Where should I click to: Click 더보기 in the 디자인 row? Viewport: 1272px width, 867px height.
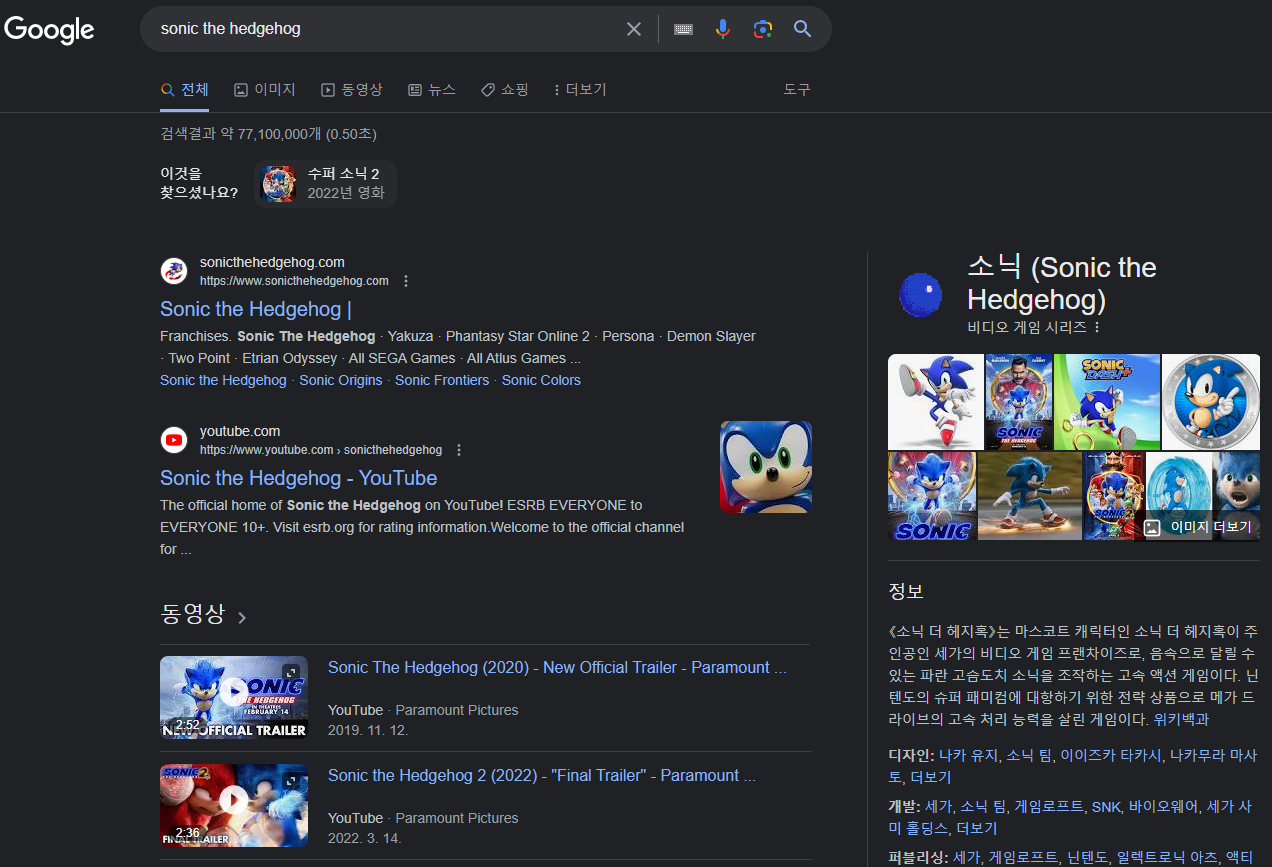tap(931, 777)
